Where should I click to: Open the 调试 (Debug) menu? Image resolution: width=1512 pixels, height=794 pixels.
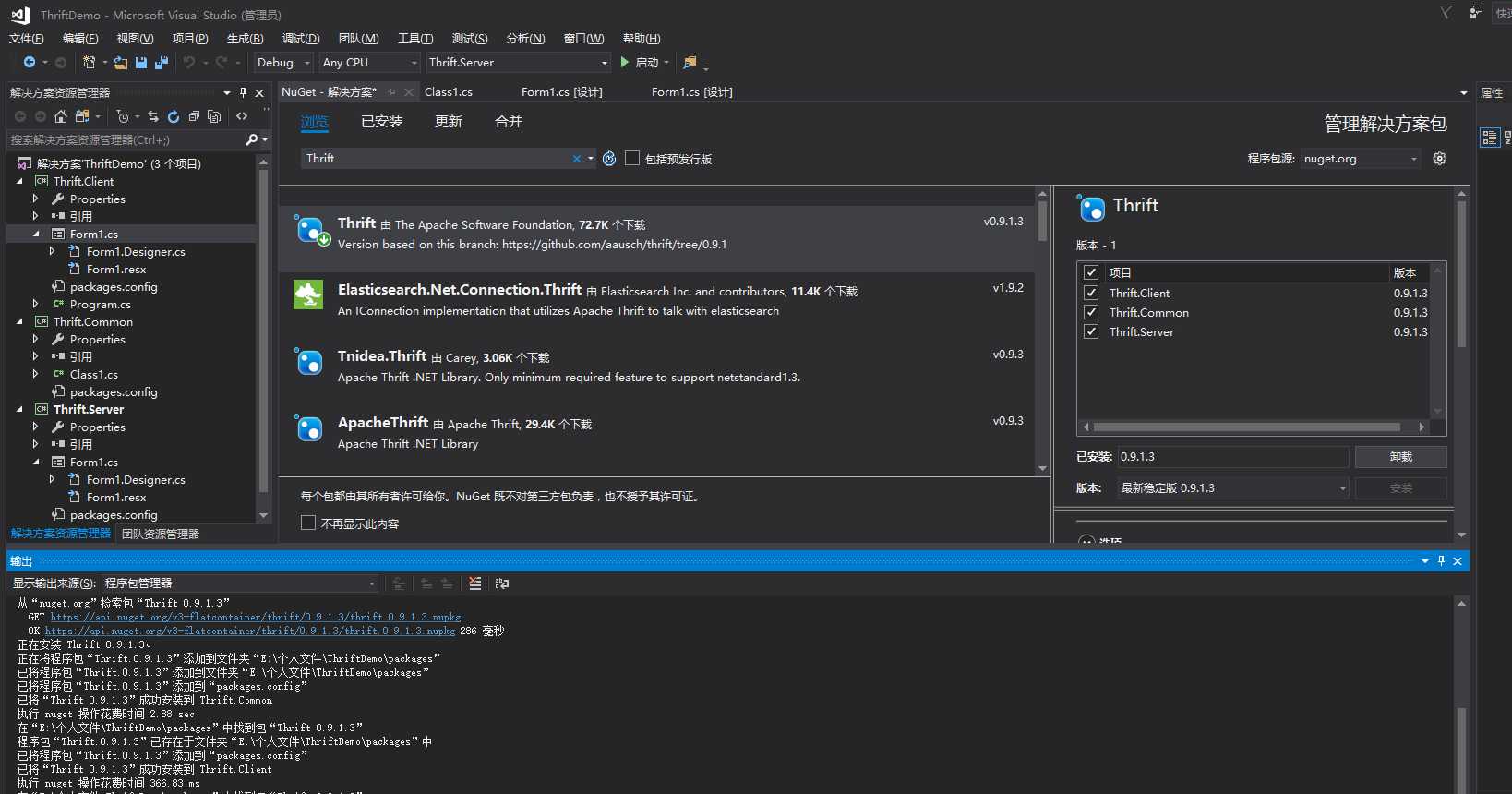[x=301, y=38]
